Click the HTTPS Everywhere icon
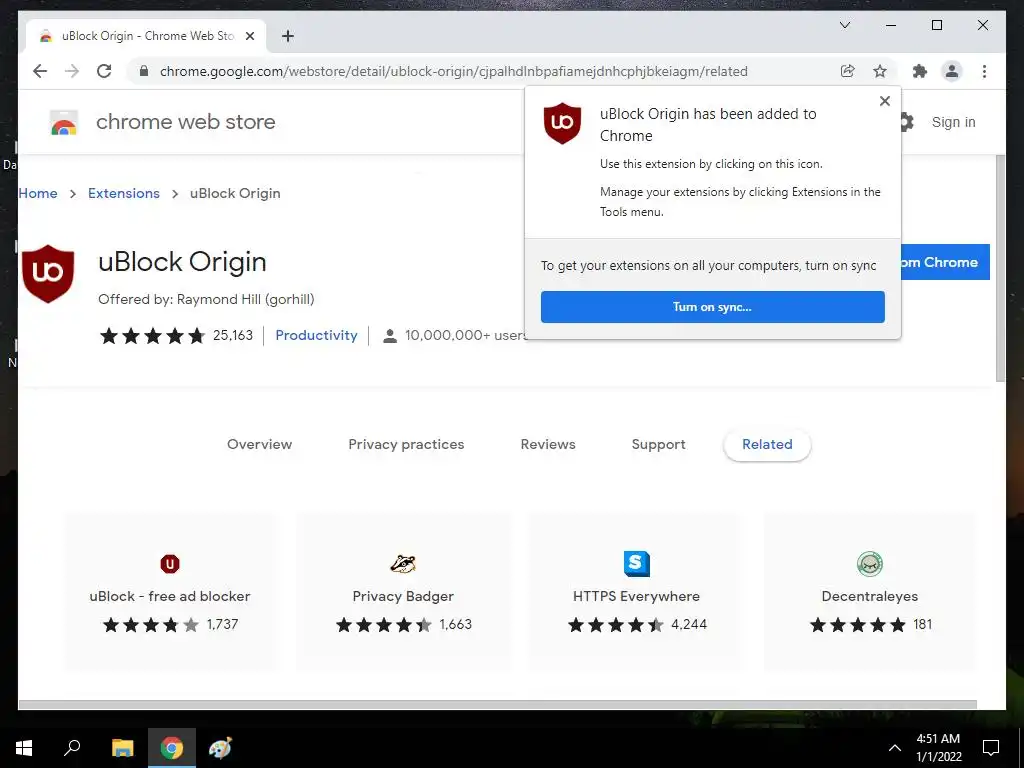 (x=637, y=564)
